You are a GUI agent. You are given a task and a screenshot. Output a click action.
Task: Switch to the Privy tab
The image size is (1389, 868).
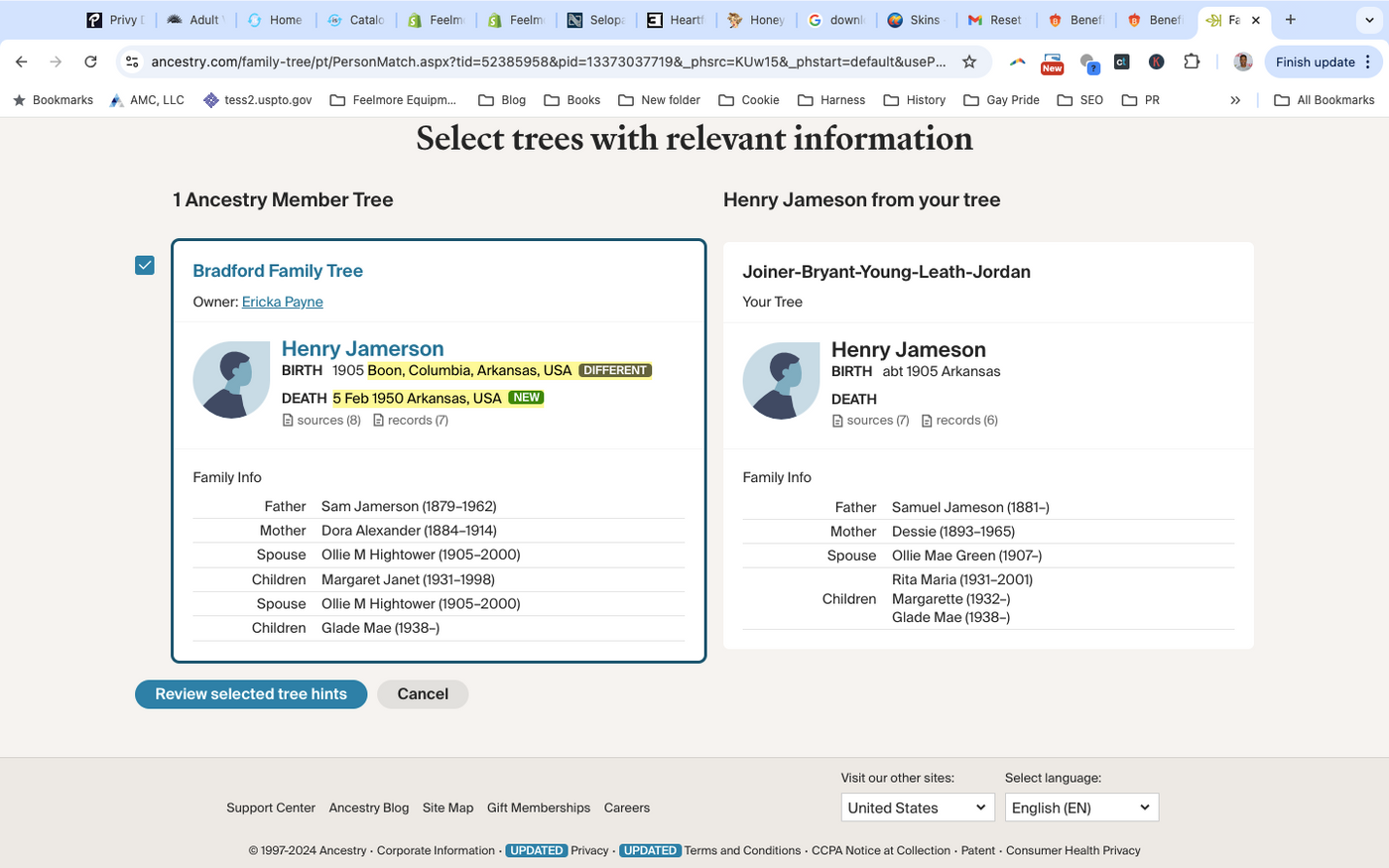coord(116,20)
